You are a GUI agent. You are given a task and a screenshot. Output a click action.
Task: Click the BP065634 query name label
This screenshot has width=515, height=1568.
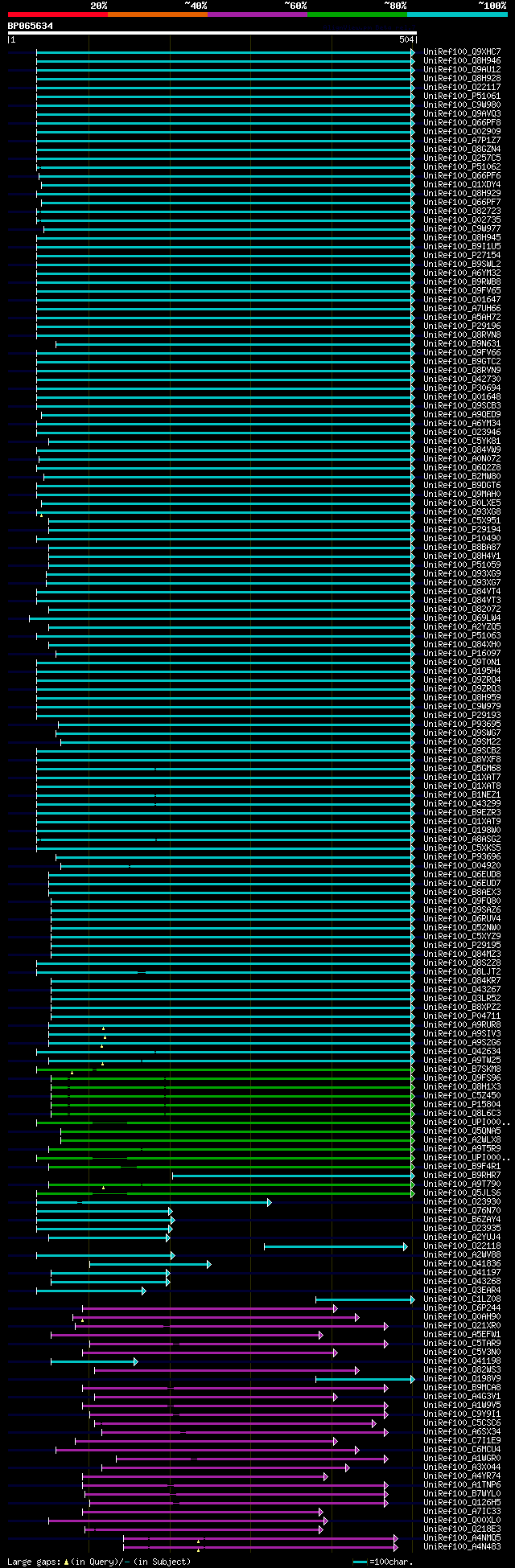tap(31, 26)
